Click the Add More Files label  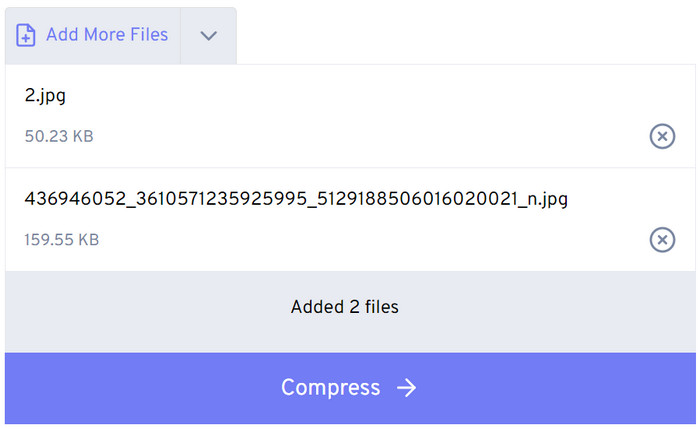click(x=107, y=35)
